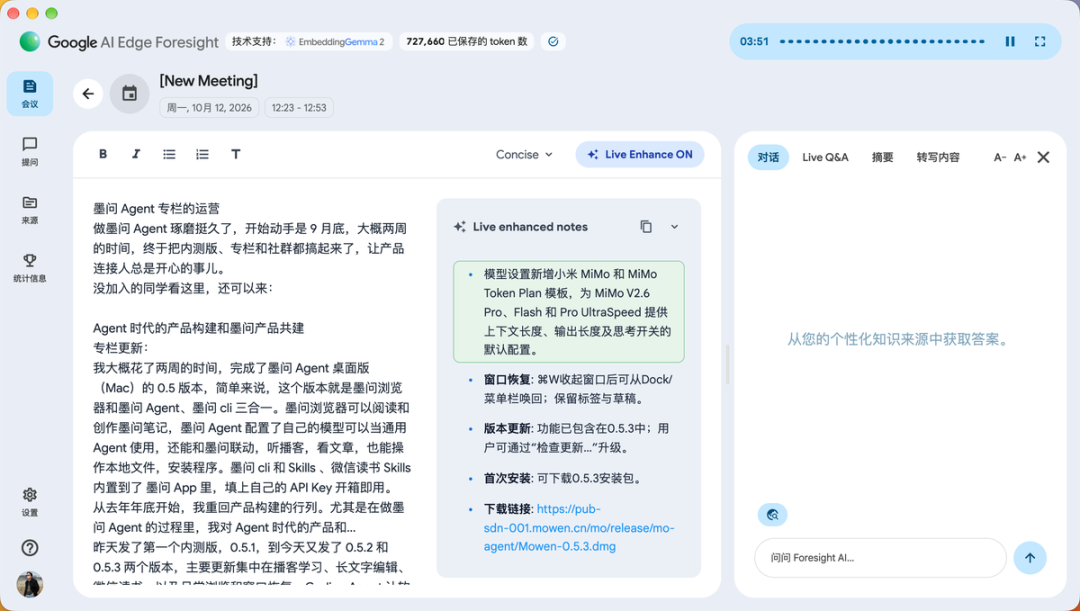Click the highlighted MiMo model note

point(569,312)
